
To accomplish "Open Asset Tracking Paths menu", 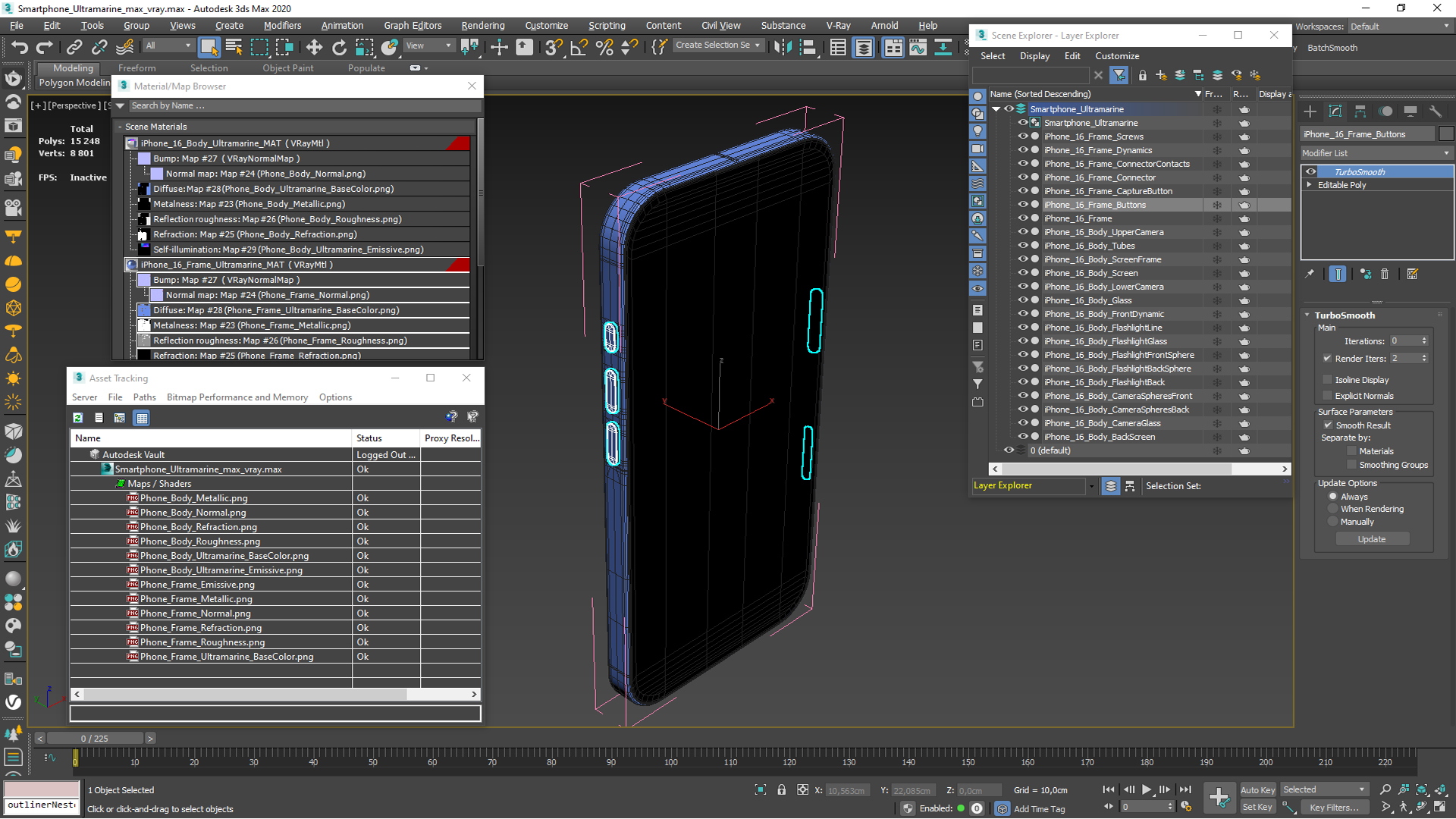I will (144, 397).
